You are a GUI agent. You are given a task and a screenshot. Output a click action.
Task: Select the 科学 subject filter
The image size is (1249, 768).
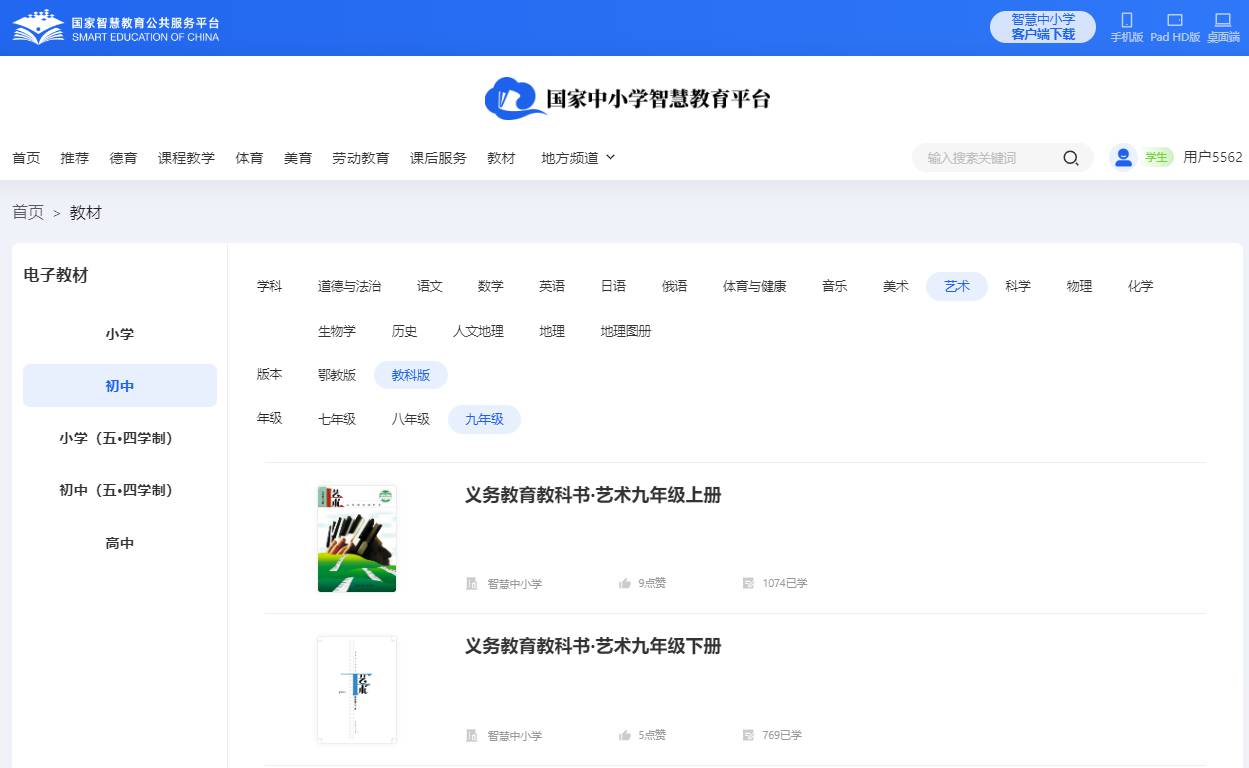(x=1018, y=286)
